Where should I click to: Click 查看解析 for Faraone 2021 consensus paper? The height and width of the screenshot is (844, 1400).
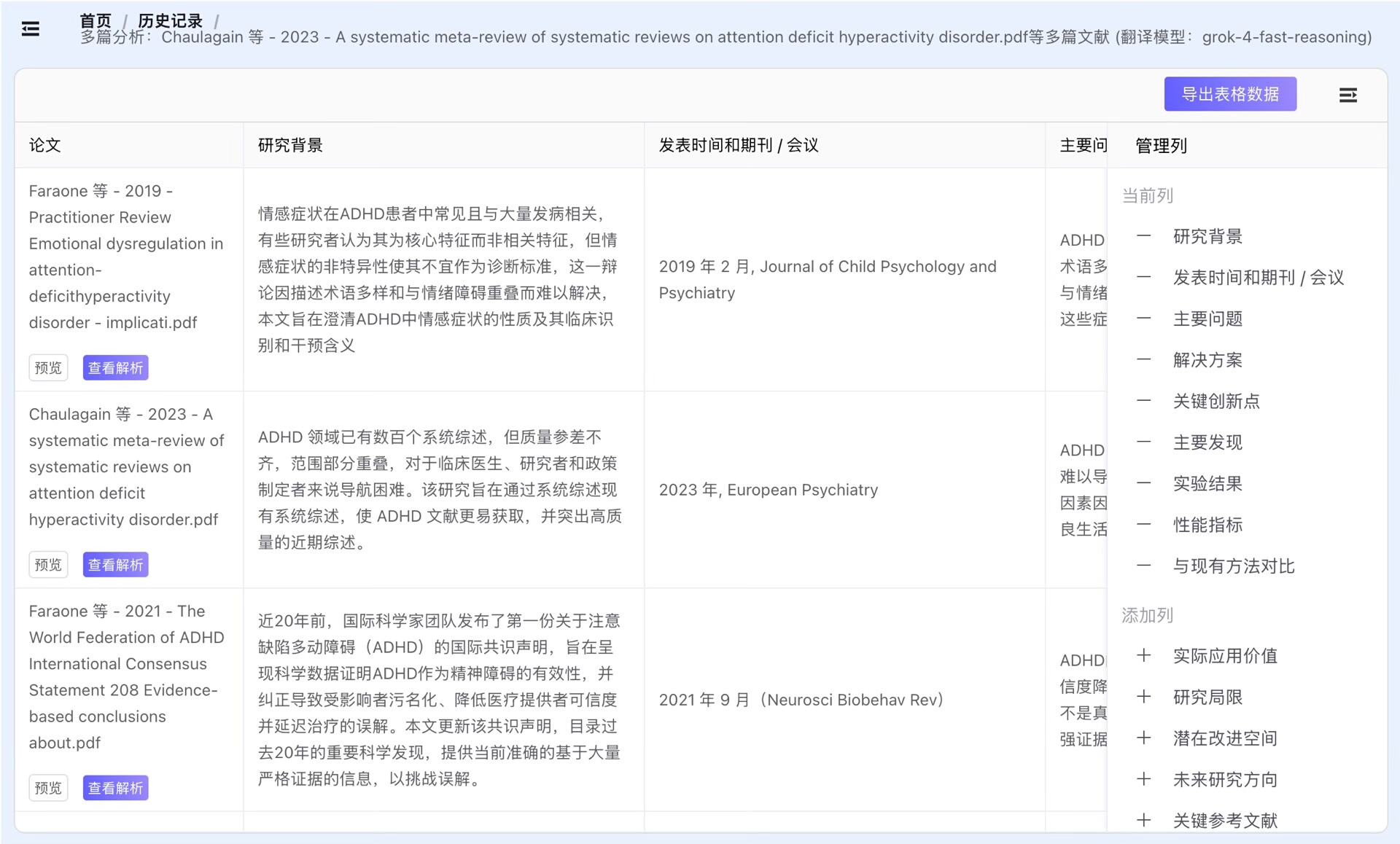115,788
